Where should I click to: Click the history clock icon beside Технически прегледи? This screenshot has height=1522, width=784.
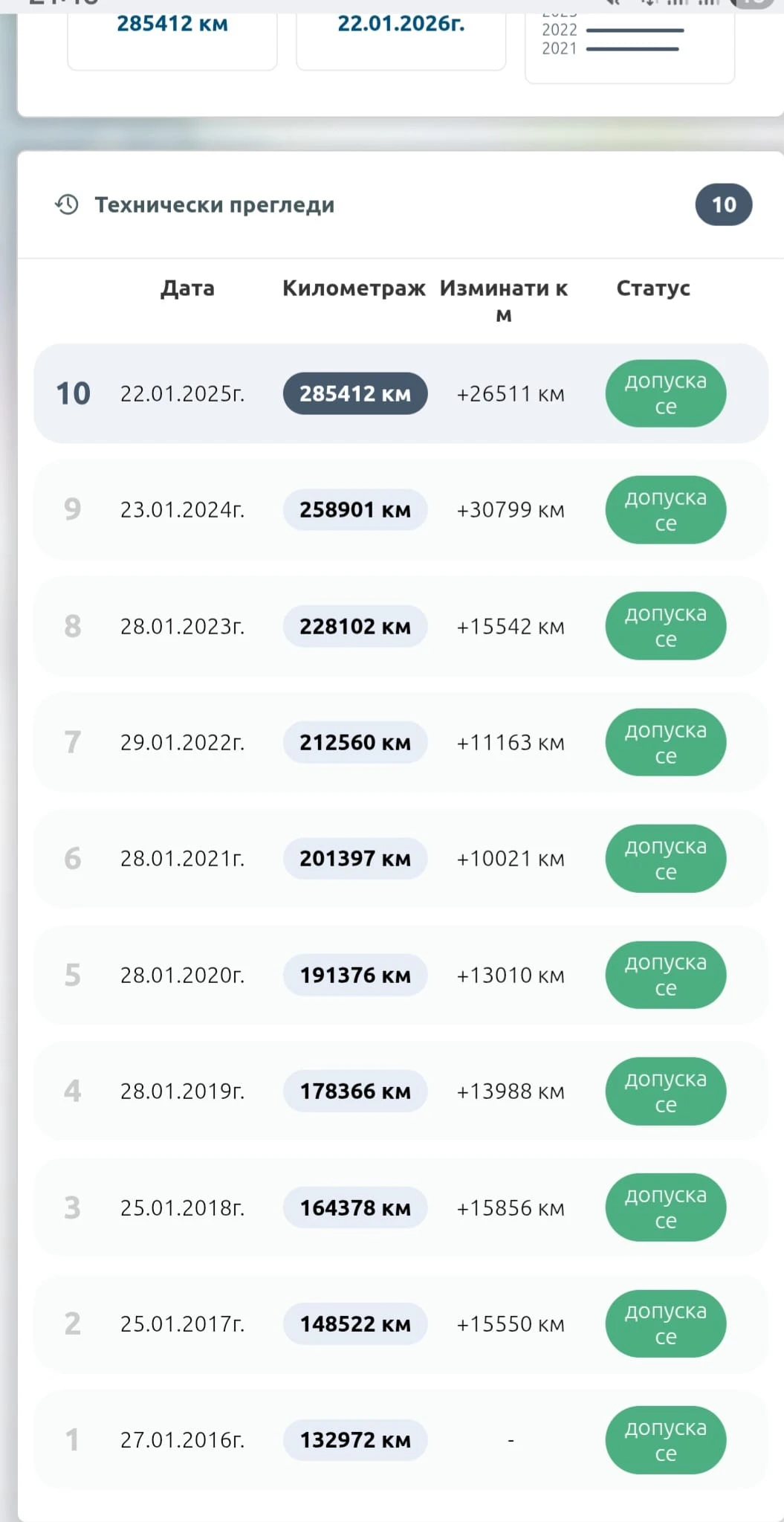click(x=67, y=204)
